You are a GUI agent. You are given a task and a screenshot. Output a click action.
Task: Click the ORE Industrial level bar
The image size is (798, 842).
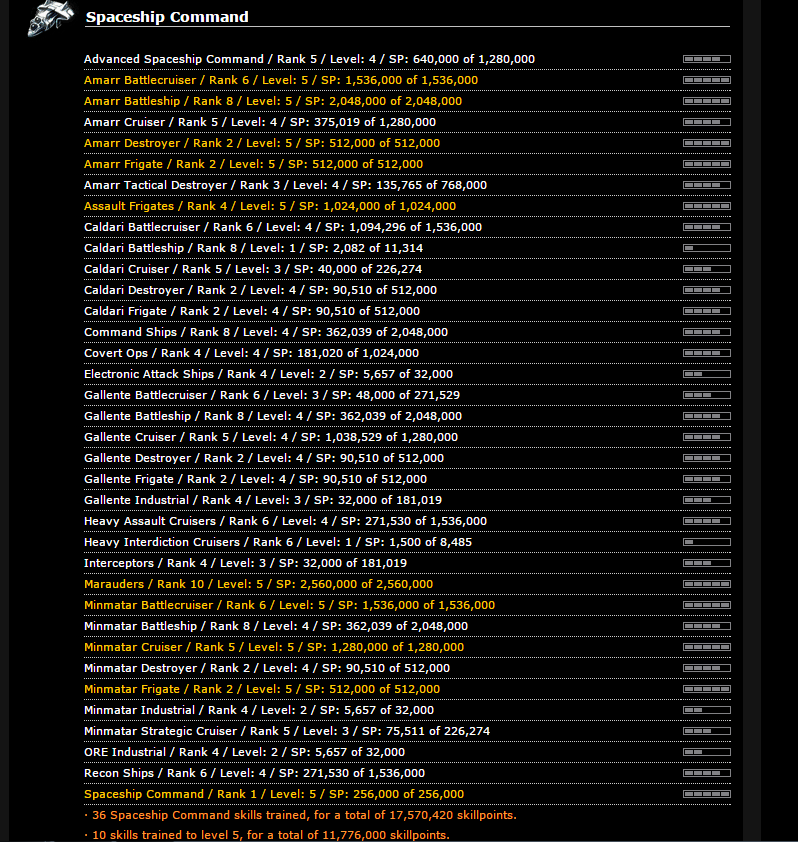click(707, 752)
